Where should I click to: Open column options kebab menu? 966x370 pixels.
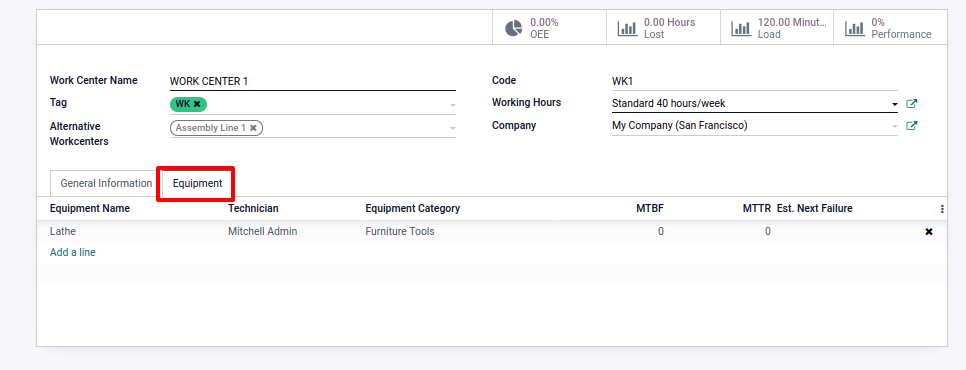tap(942, 209)
